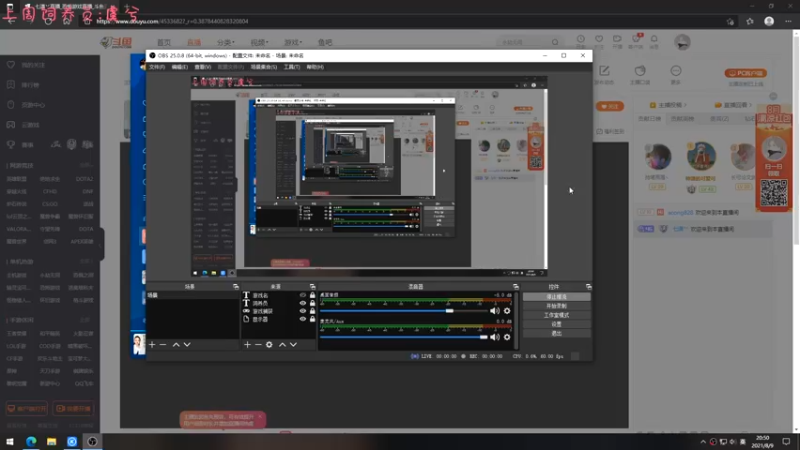Click 开始录制 button in OBS controls
Screen dimensions: 800x450
556,306
